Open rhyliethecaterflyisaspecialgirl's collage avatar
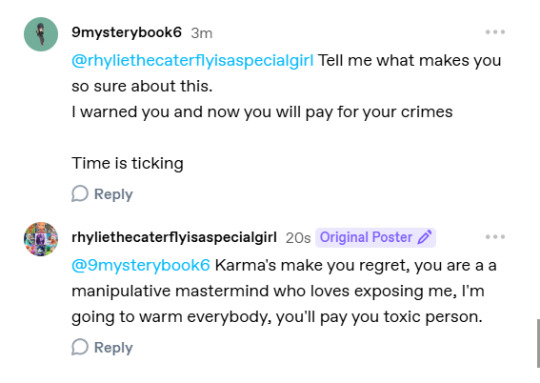 pos(41,239)
